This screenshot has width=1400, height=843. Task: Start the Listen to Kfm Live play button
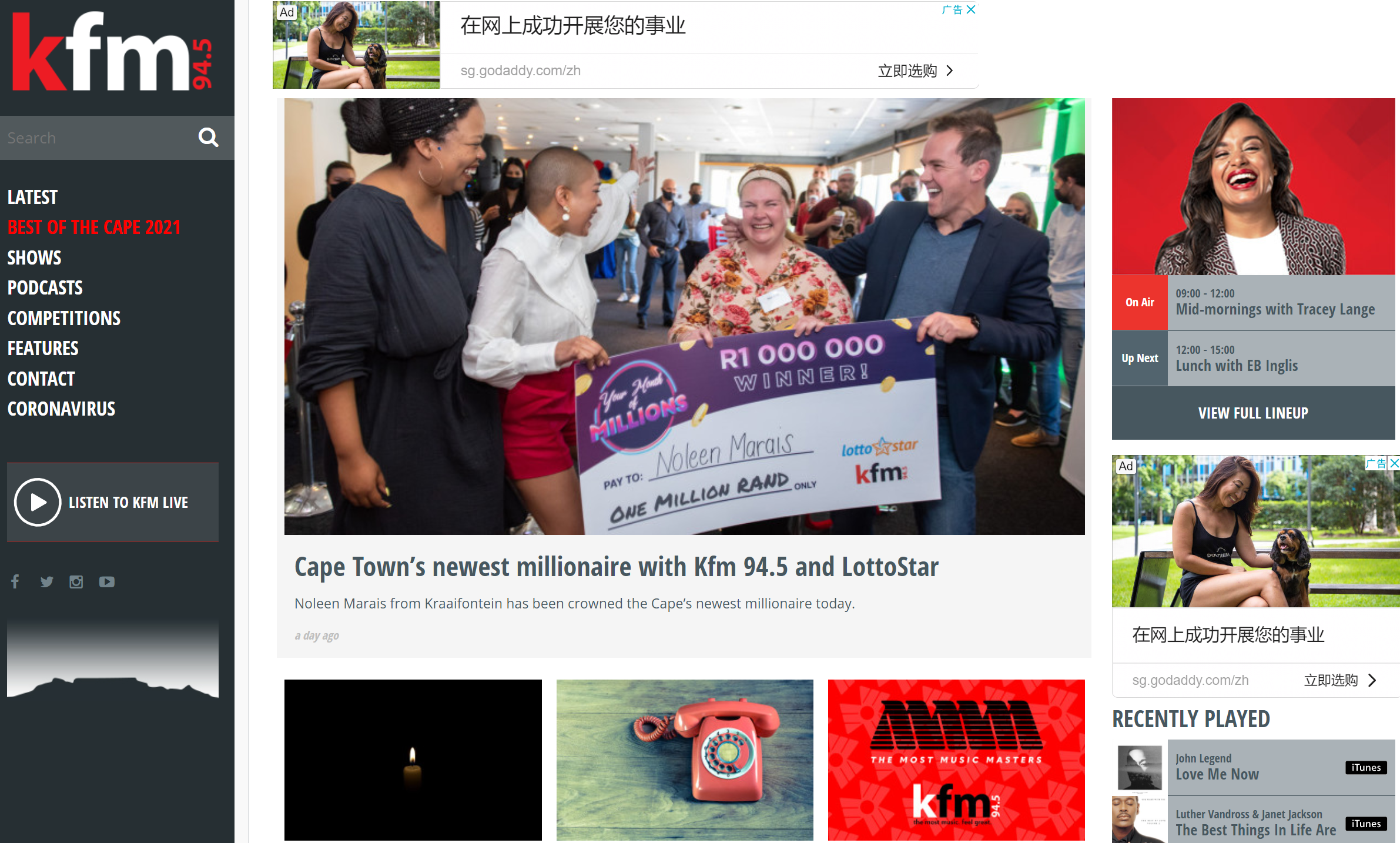(x=38, y=502)
